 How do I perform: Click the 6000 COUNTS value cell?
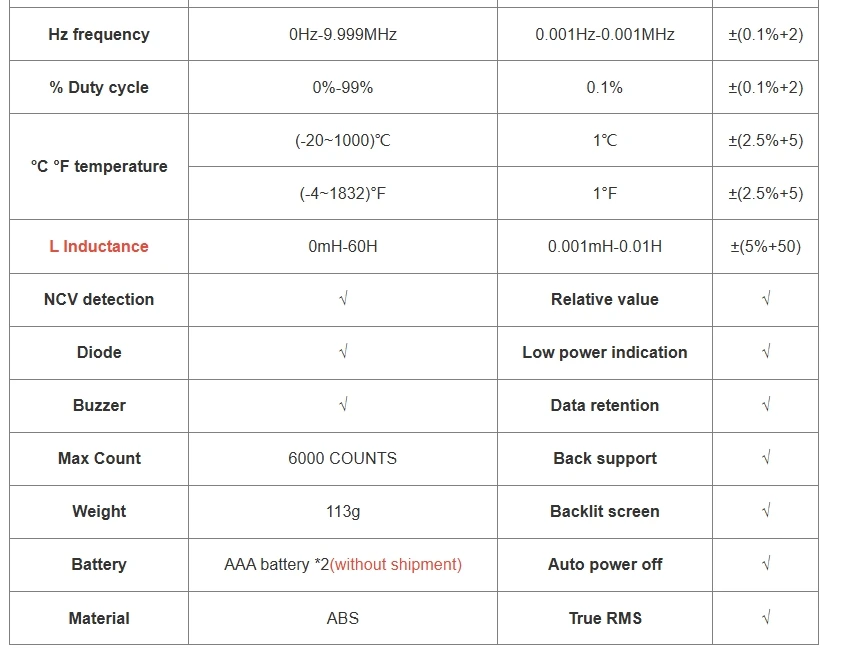point(343,458)
